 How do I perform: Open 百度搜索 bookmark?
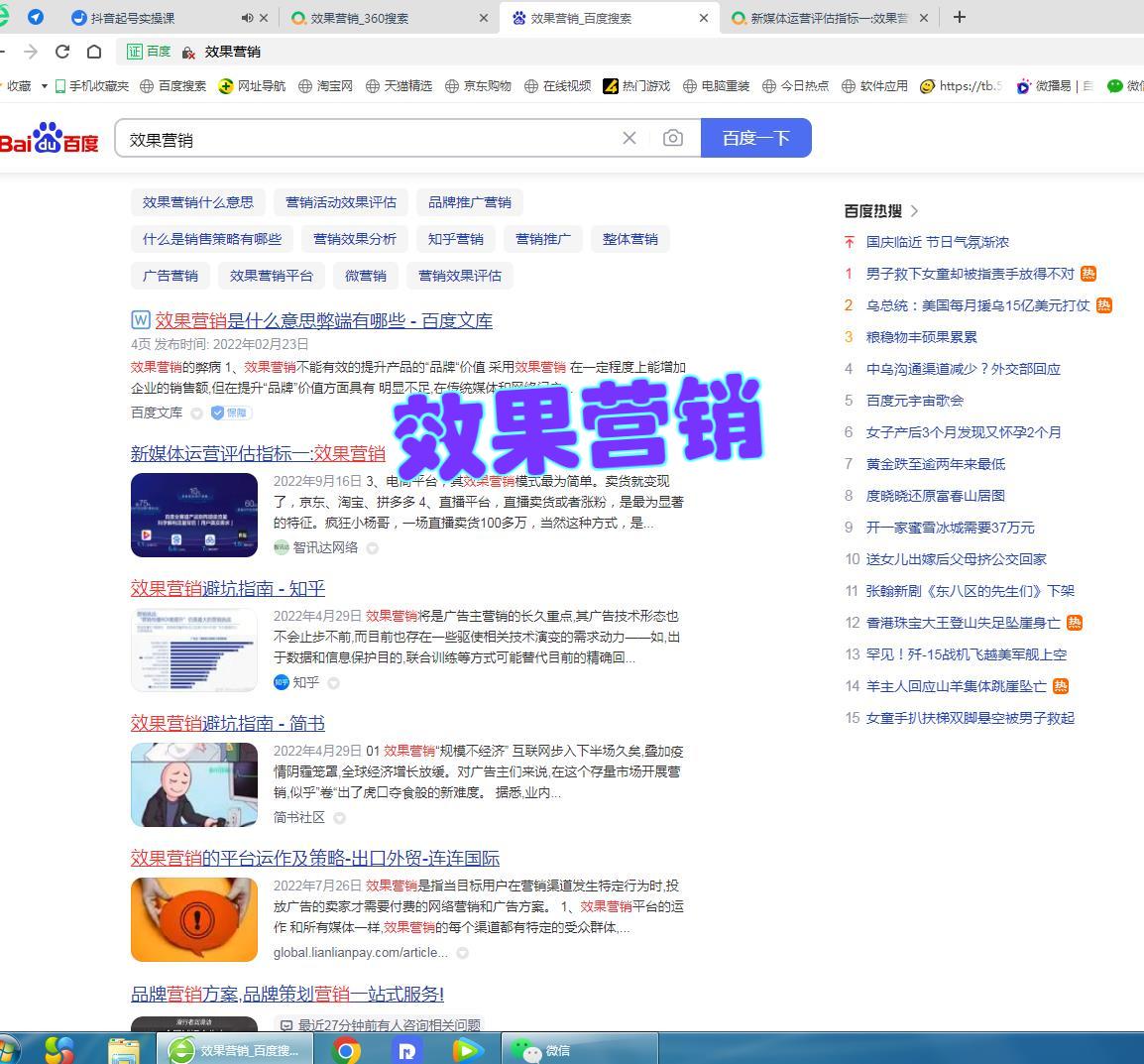(x=172, y=86)
